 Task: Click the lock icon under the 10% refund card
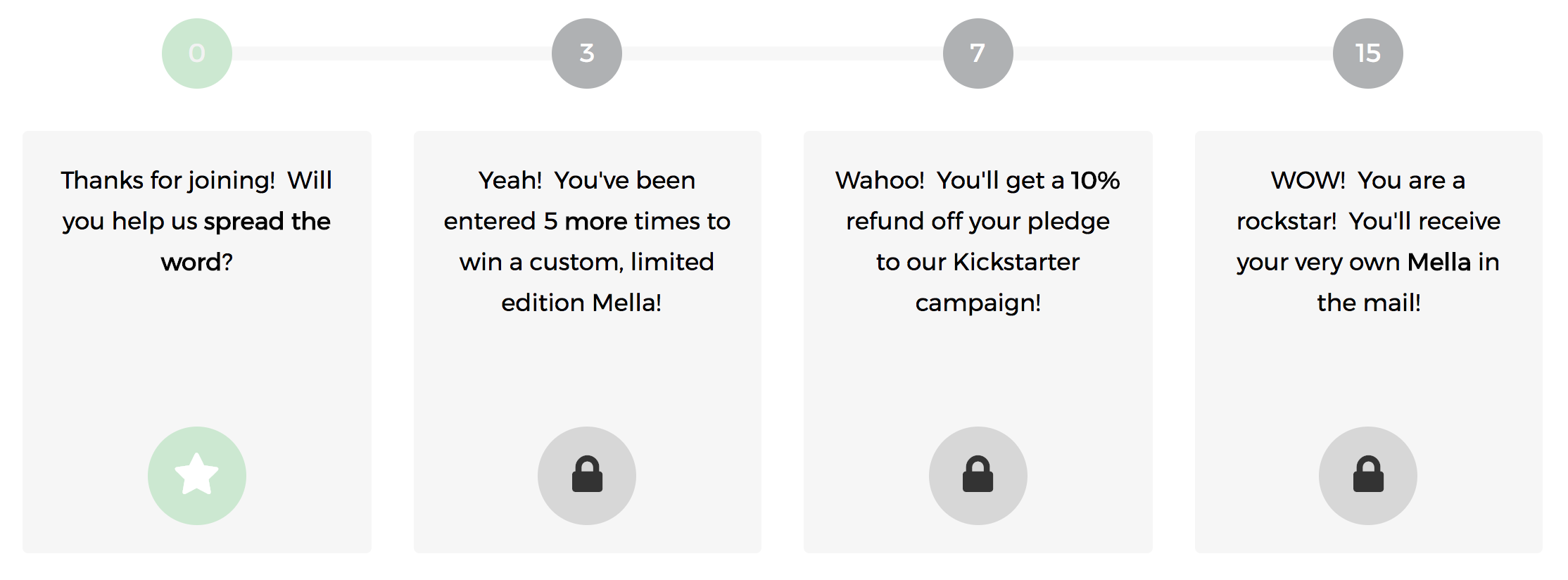pos(978,475)
